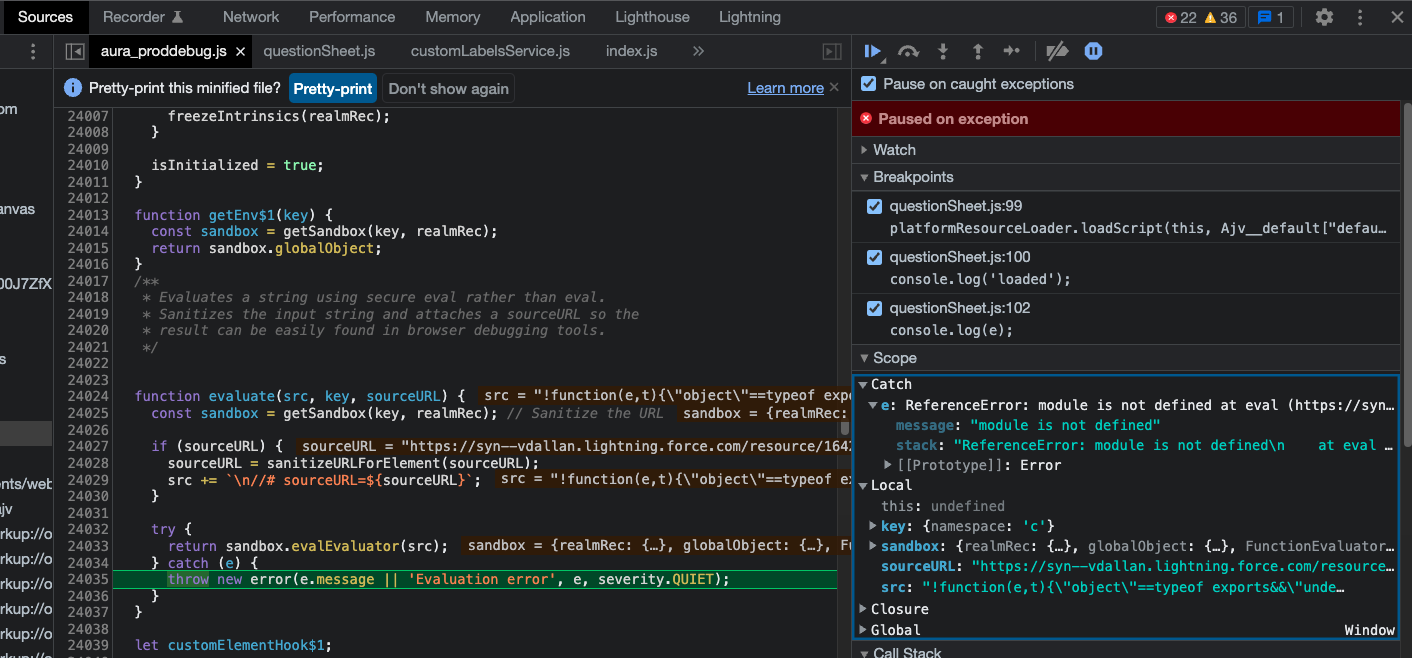The height and width of the screenshot is (658, 1412).
Task: Click the Pretty-print button
Action: click(333, 88)
